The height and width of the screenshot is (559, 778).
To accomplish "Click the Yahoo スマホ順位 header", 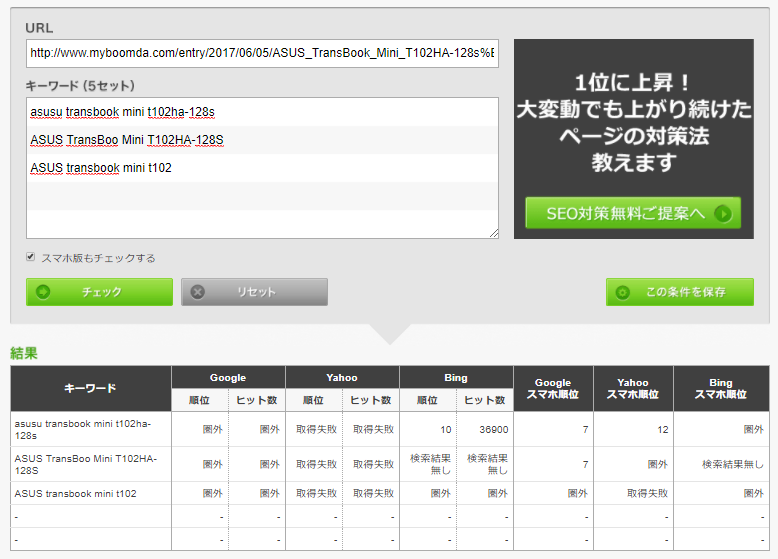I will 633,388.
